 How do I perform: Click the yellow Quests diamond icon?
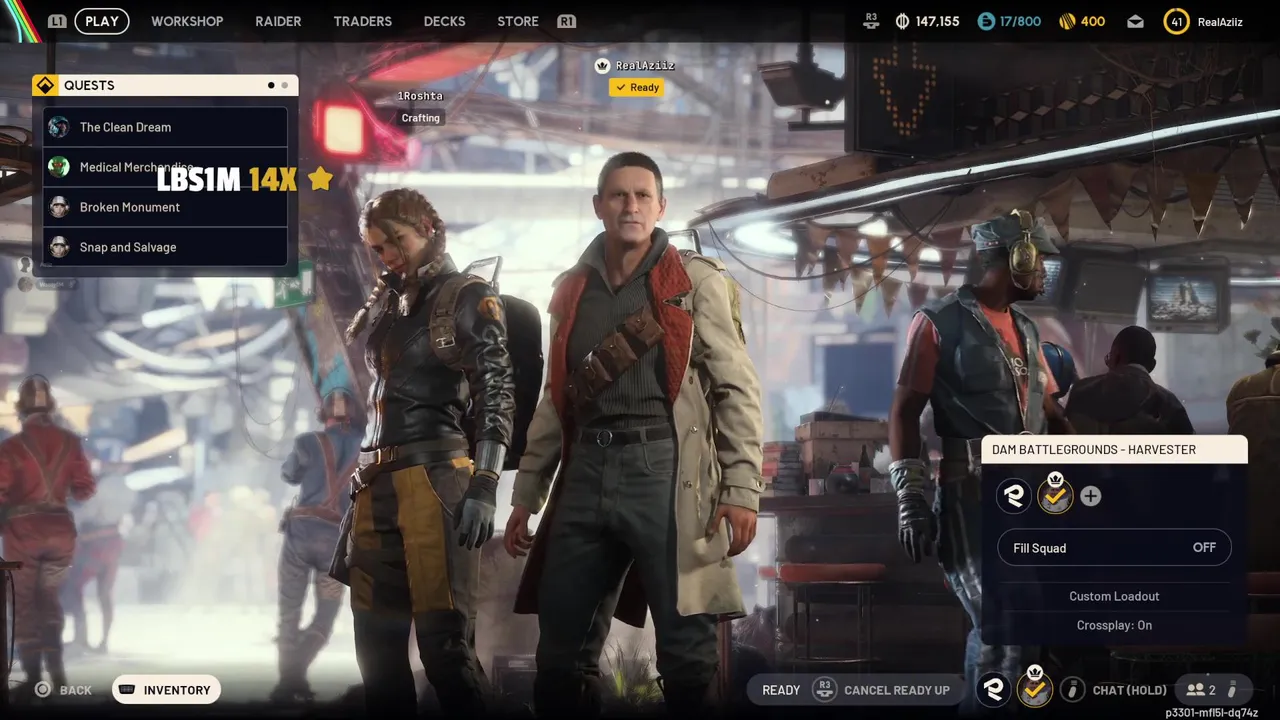click(44, 85)
